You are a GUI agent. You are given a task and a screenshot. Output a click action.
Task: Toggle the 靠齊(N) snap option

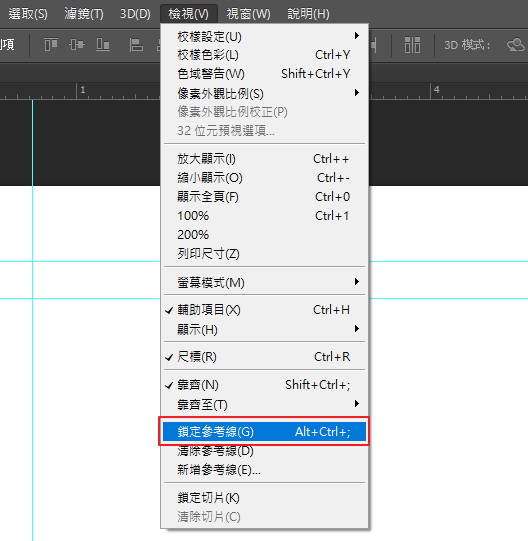point(264,385)
